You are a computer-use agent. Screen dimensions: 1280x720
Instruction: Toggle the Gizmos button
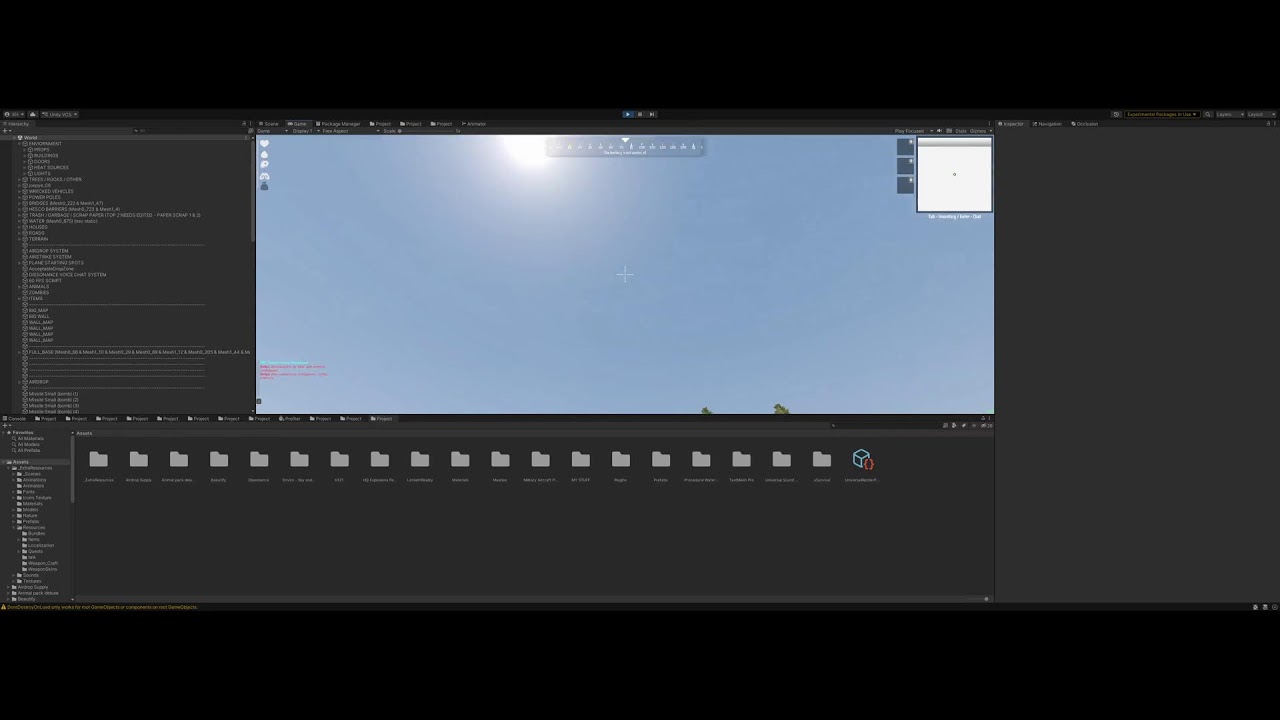[977, 131]
